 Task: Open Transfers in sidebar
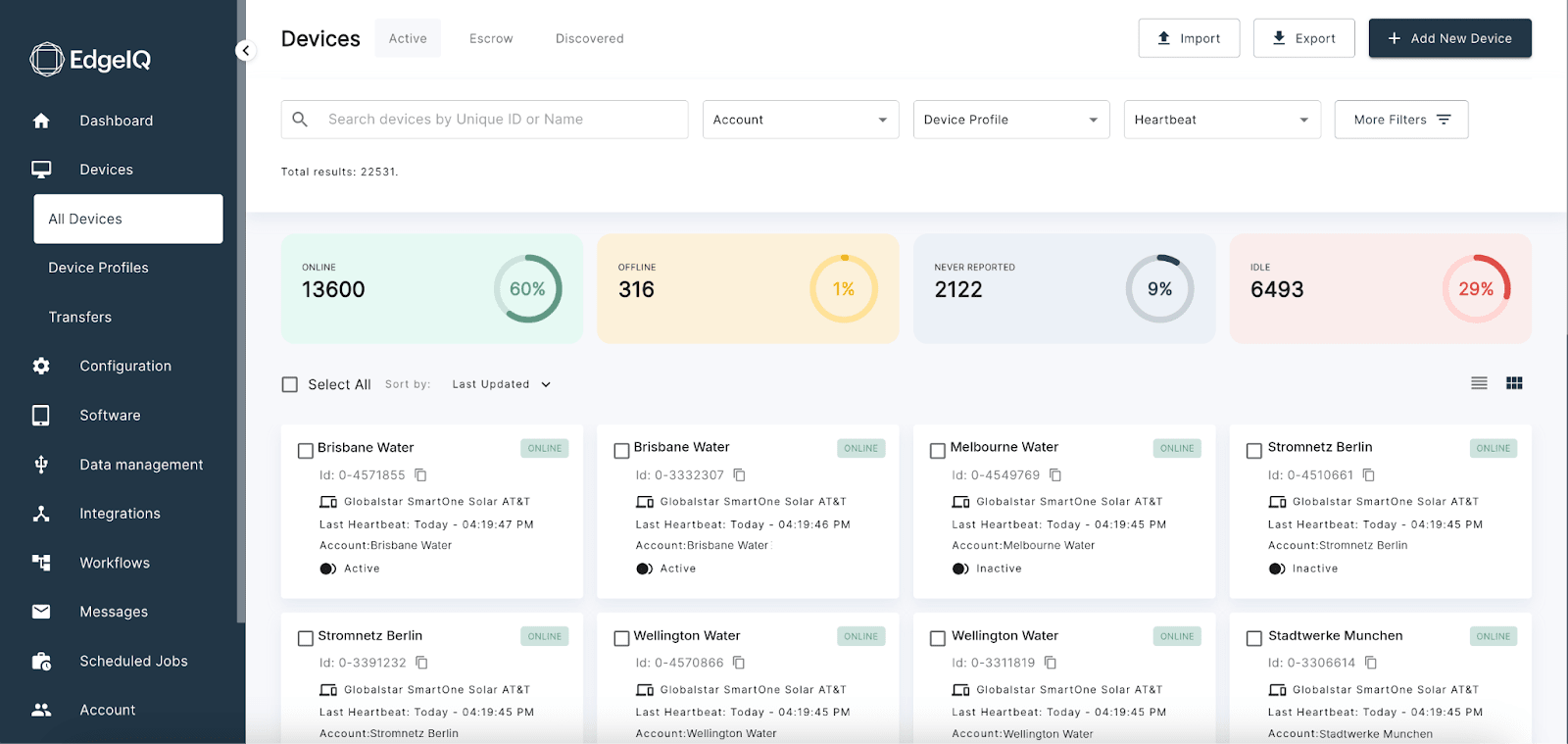click(80, 318)
